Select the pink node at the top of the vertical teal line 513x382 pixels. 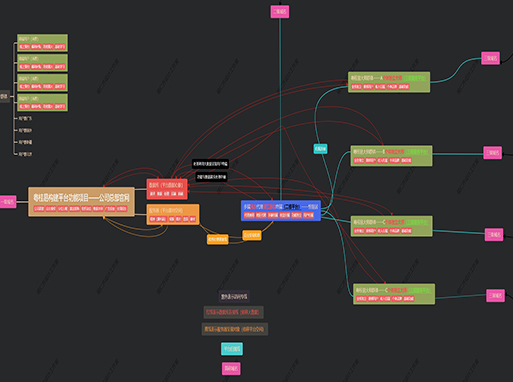coord(280,12)
